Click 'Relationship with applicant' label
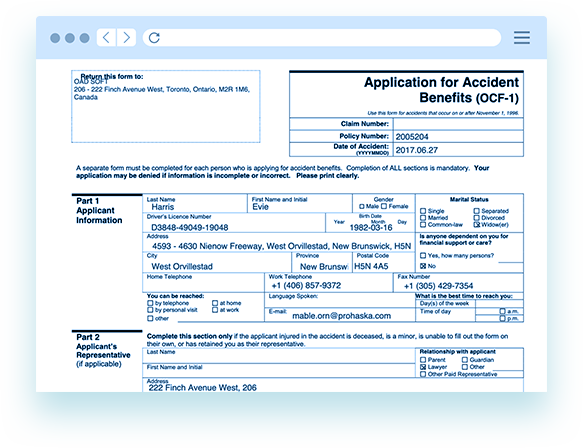Viewport: 583px width, 448px height. coord(457,351)
